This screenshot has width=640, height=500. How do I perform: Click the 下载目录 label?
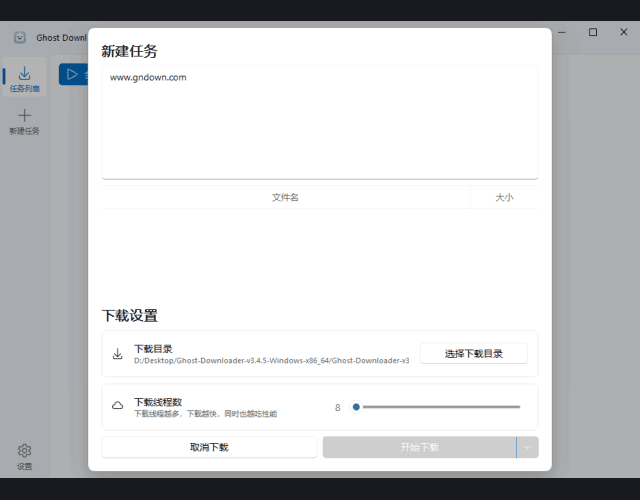pos(153,349)
